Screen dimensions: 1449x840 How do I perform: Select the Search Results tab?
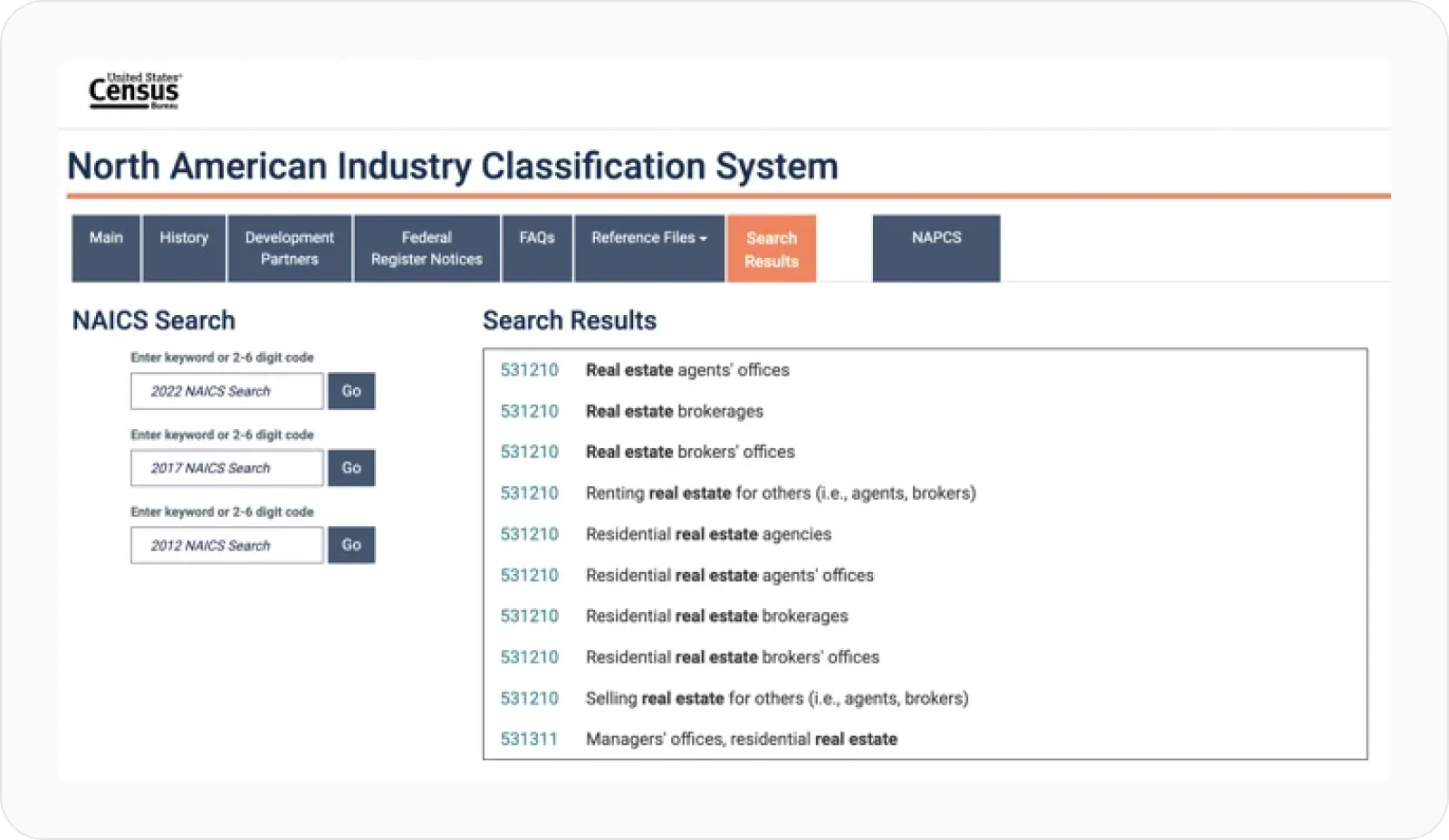click(771, 249)
